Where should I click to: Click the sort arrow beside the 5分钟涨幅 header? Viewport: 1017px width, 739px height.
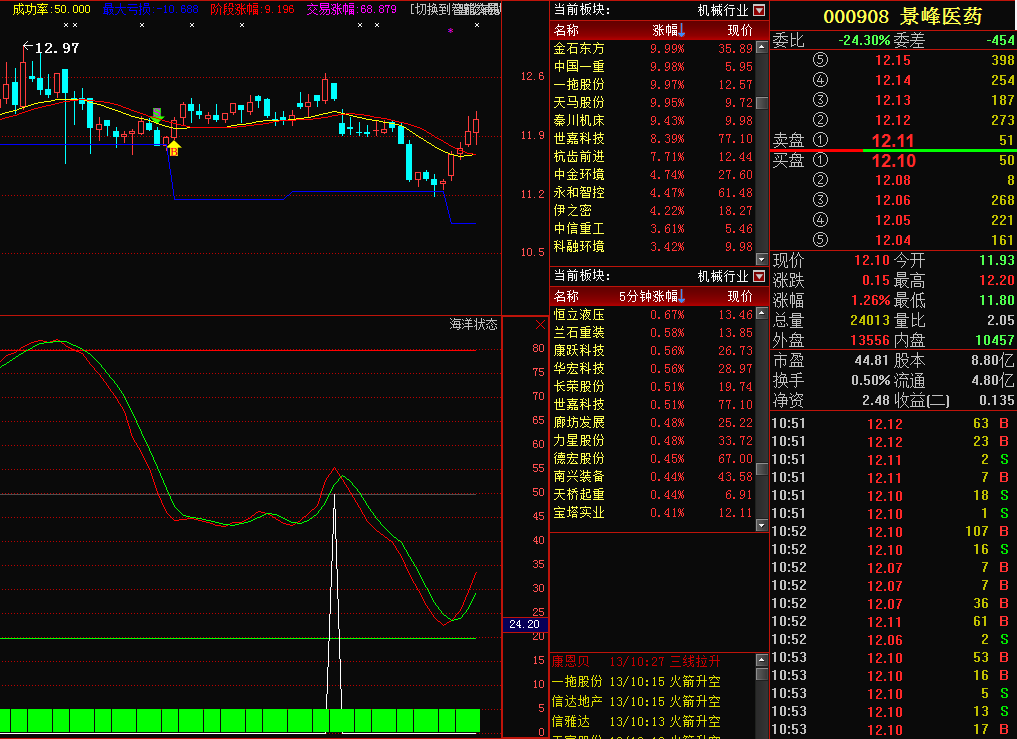click(x=681, y=297)
